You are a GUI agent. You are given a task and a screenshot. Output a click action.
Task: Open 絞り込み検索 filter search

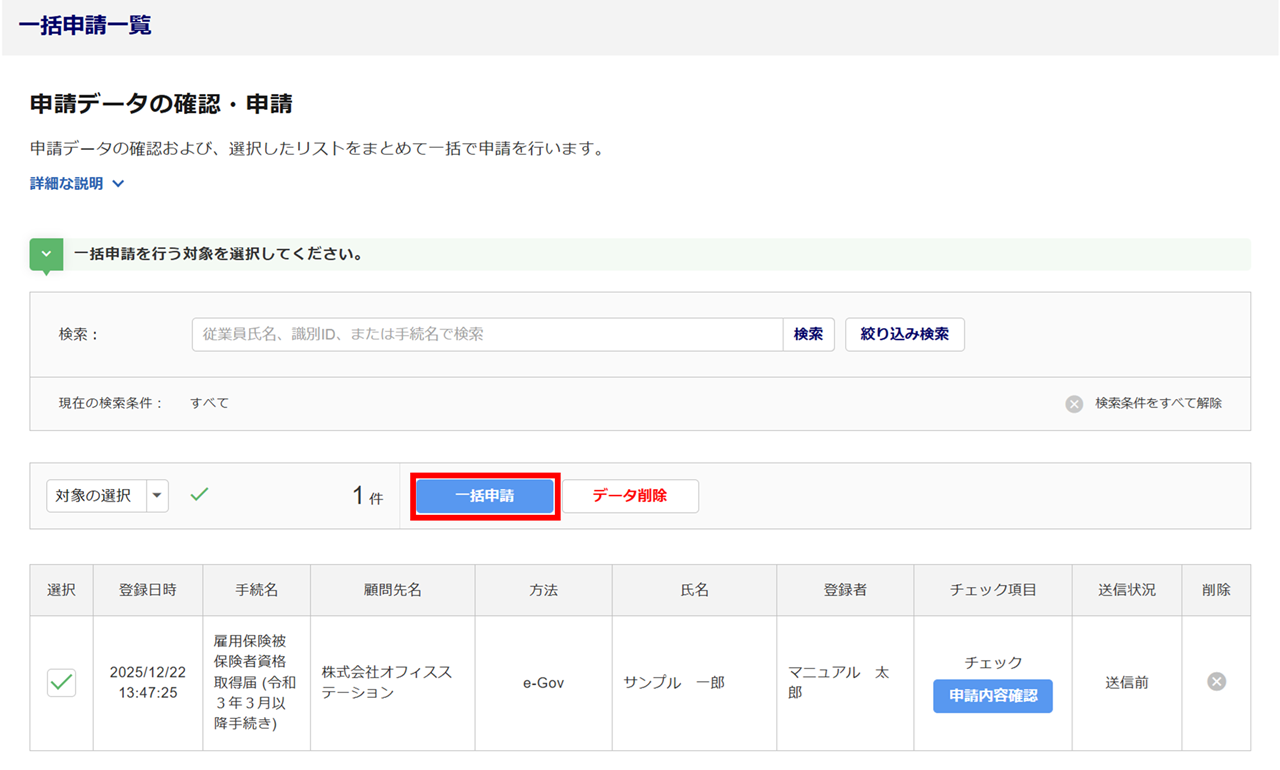pos(905,335)
